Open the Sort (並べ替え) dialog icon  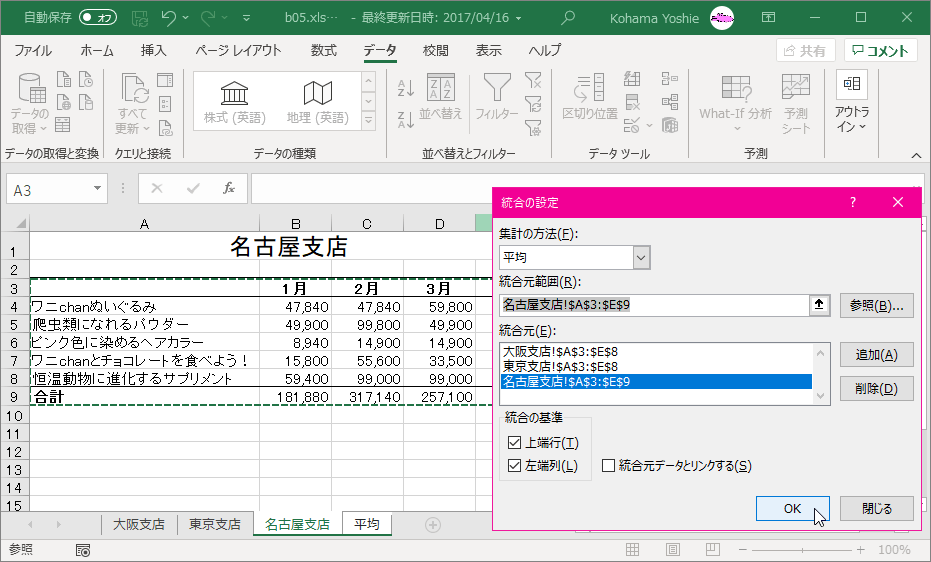pyautogui.click(x=440, y=89)
